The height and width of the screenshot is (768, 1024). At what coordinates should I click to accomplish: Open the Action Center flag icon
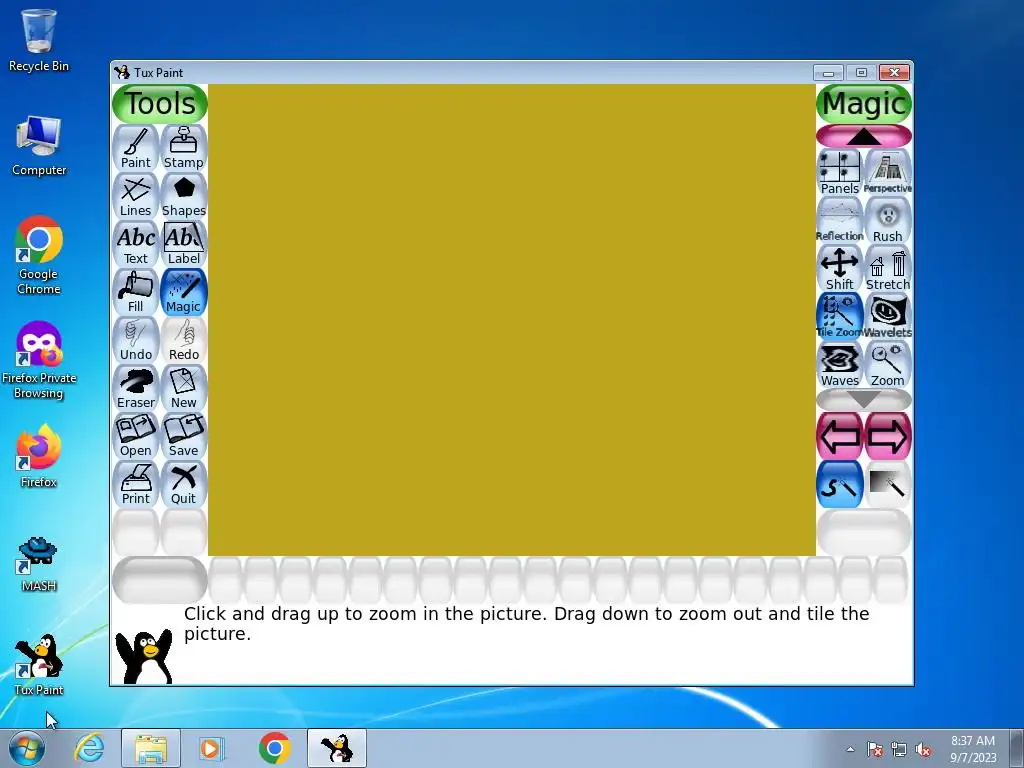[874, 750]
